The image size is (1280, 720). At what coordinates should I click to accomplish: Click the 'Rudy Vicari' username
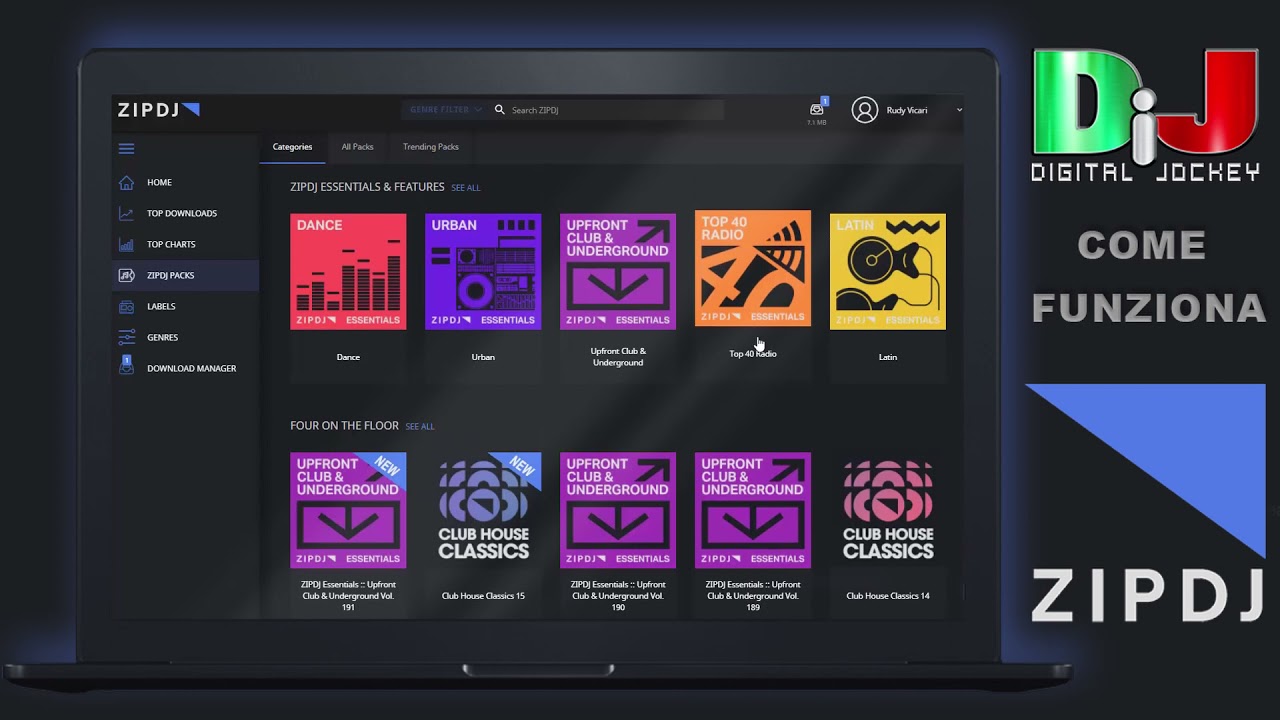[x=907, y=110]
